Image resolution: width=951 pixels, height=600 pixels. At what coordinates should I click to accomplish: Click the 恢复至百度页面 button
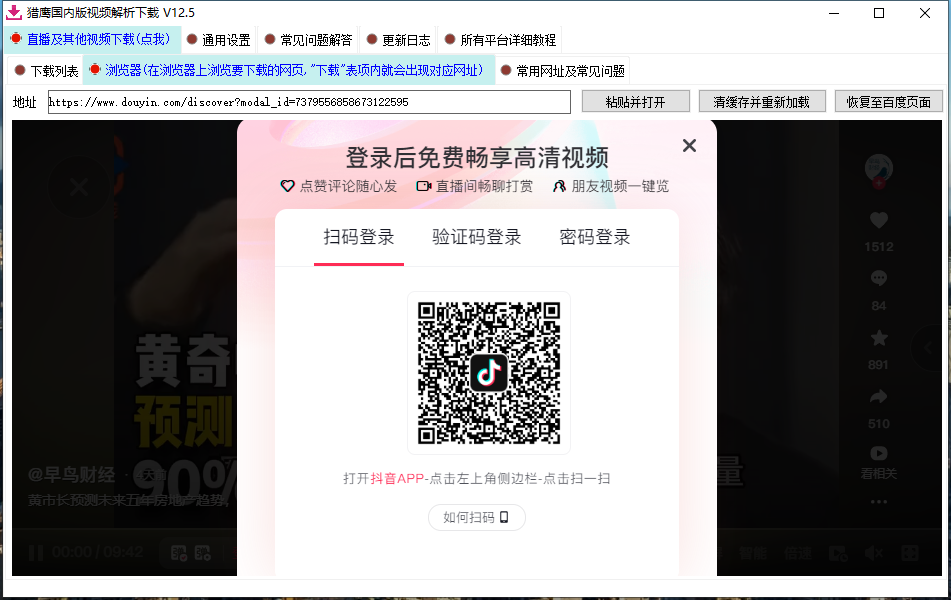tap(889, 102)
